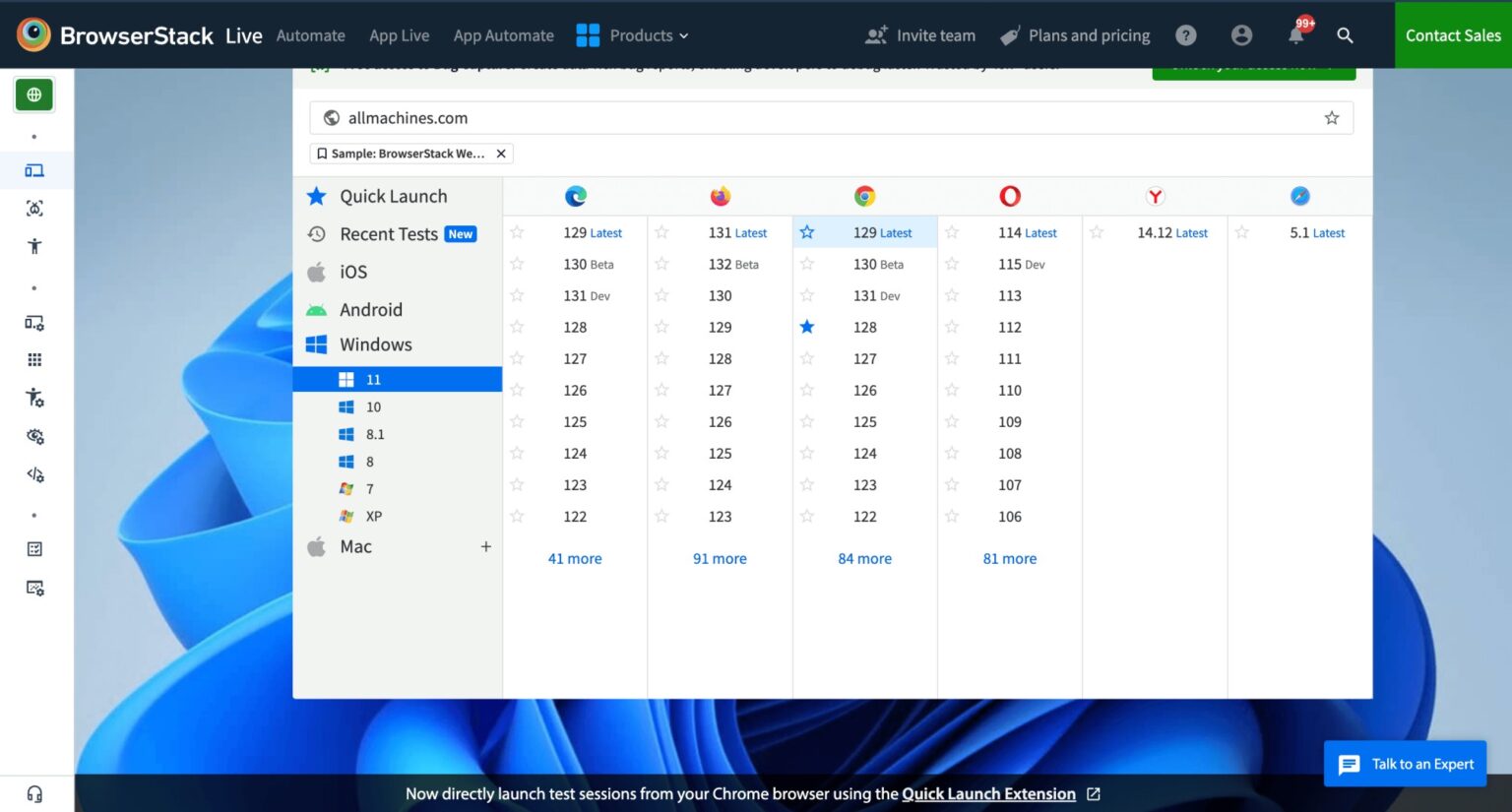This screenshot has width=1512, height=812.
Task: Show 41 more Edge versions
Action: point(575,558)
